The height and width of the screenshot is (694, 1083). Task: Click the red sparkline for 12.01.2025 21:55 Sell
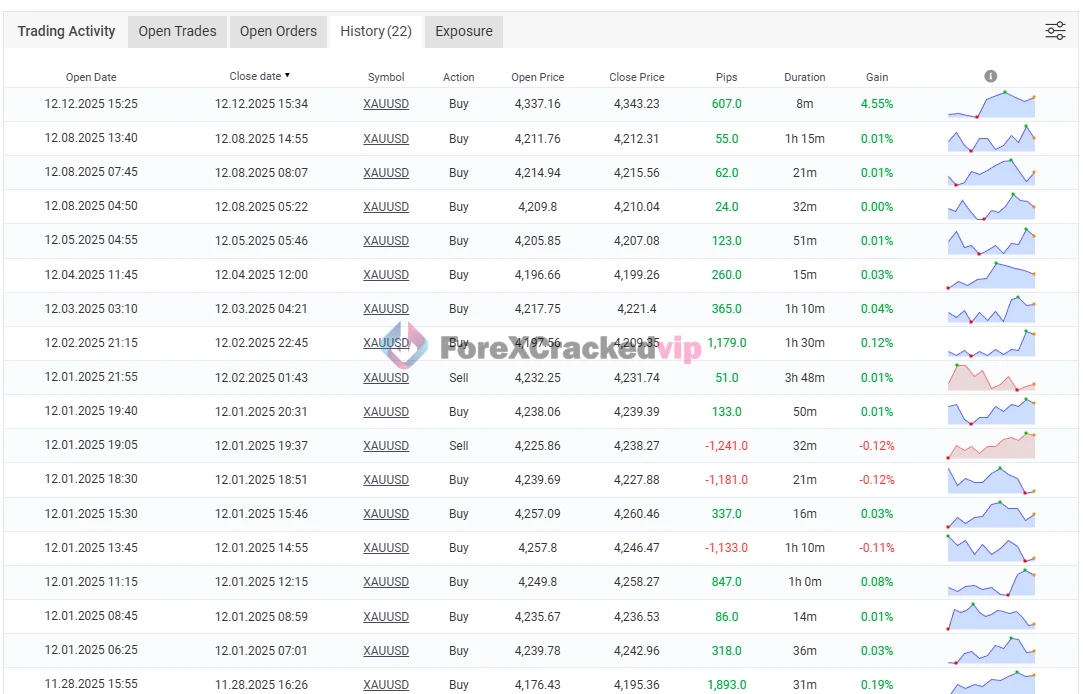coord(991,378)
